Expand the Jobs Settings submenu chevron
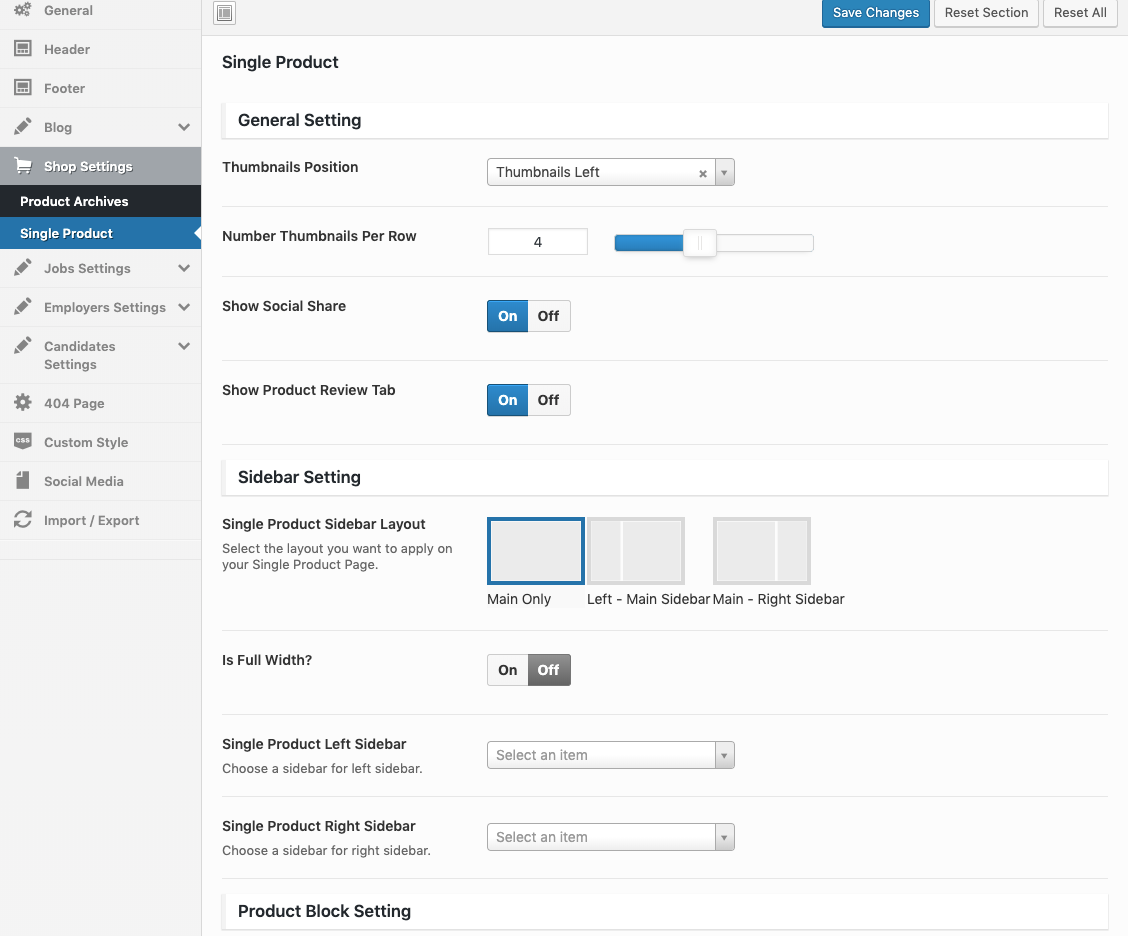 tap(184, 268)
